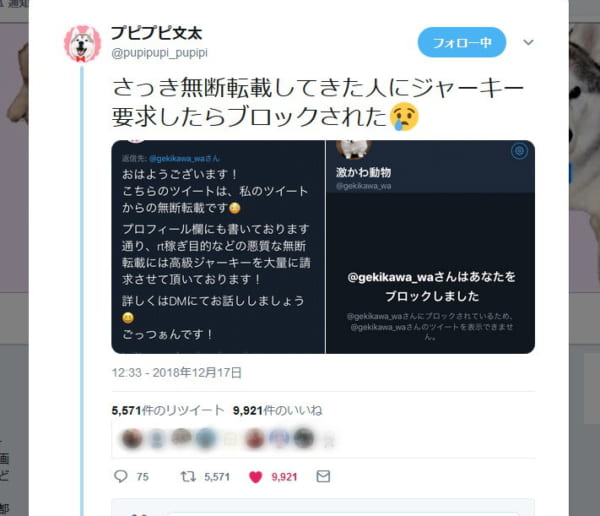Click the first blurred liker avatar
The width and height of the screenshot is (600, 516).
pyautogui.click(x=132, y=439)
